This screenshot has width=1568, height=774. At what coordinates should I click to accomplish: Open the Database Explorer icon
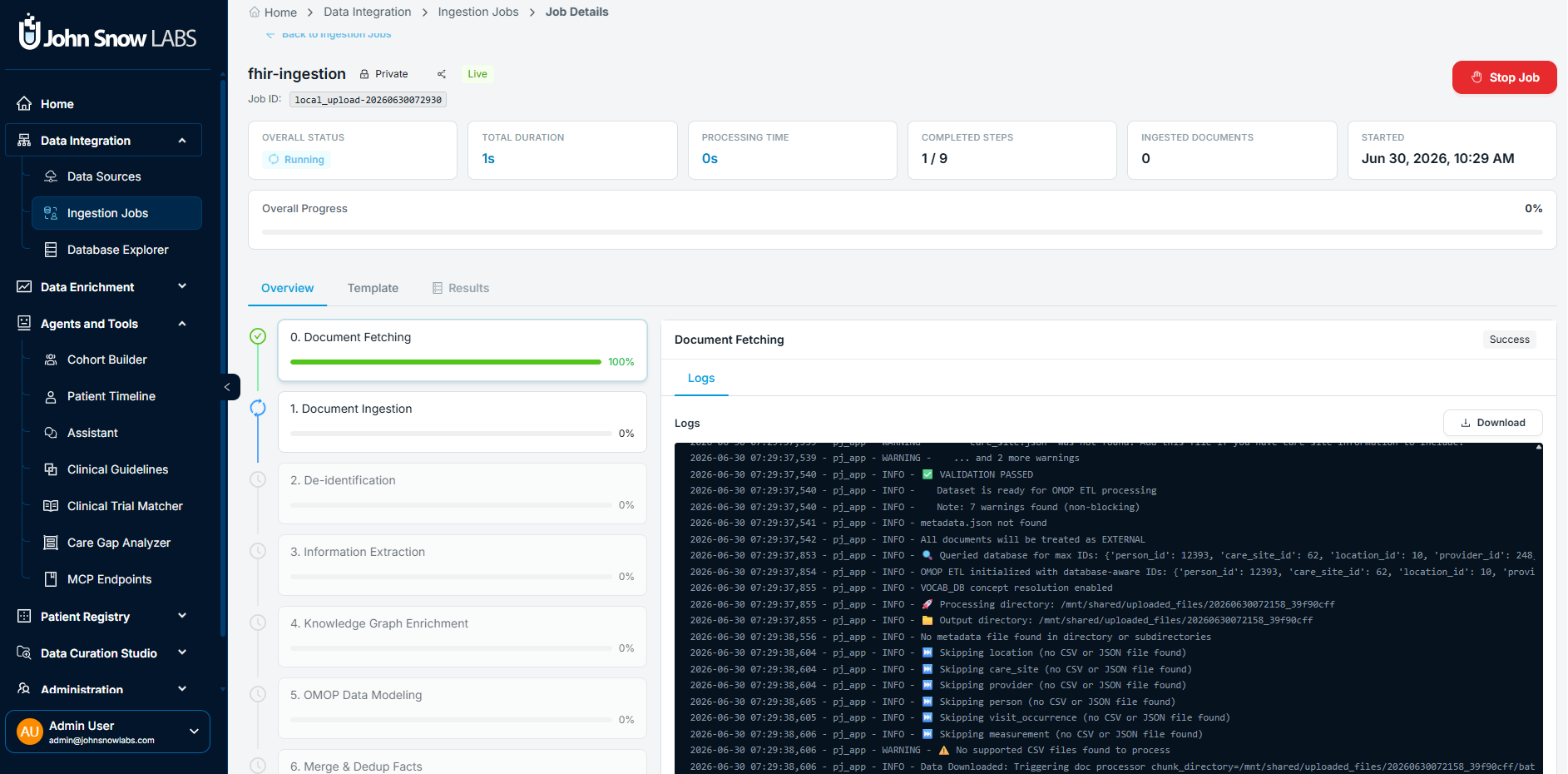coord(51,250)
